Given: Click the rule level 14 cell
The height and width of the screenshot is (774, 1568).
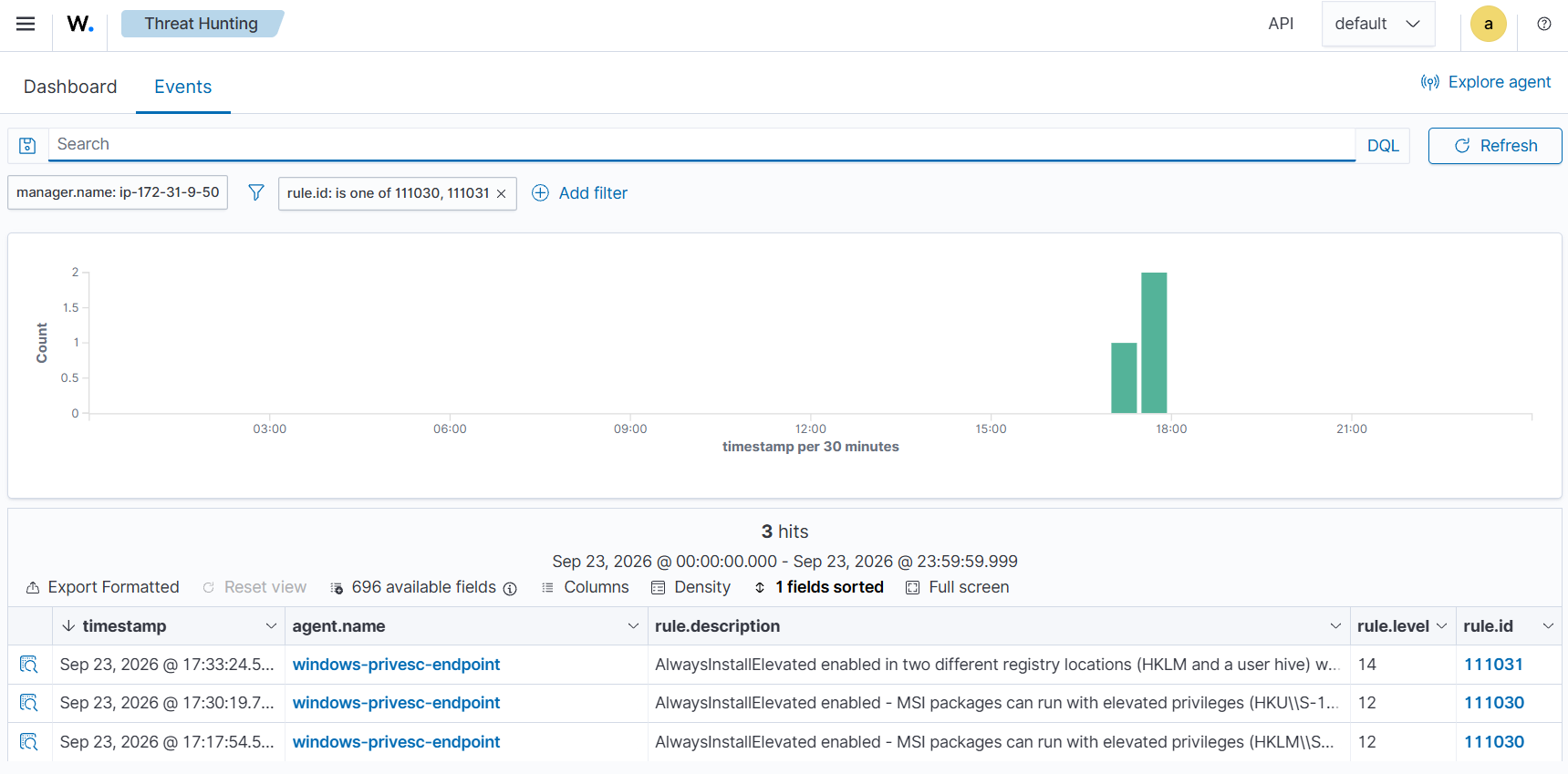Looking at the screenshot, I should point(1403,665).
